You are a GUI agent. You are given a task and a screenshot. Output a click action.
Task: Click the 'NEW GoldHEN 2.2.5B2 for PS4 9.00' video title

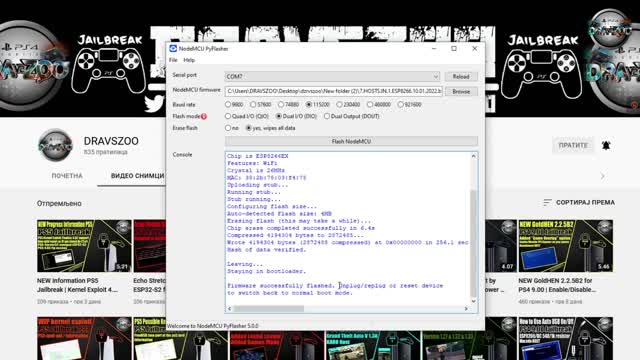coord(557,285)
